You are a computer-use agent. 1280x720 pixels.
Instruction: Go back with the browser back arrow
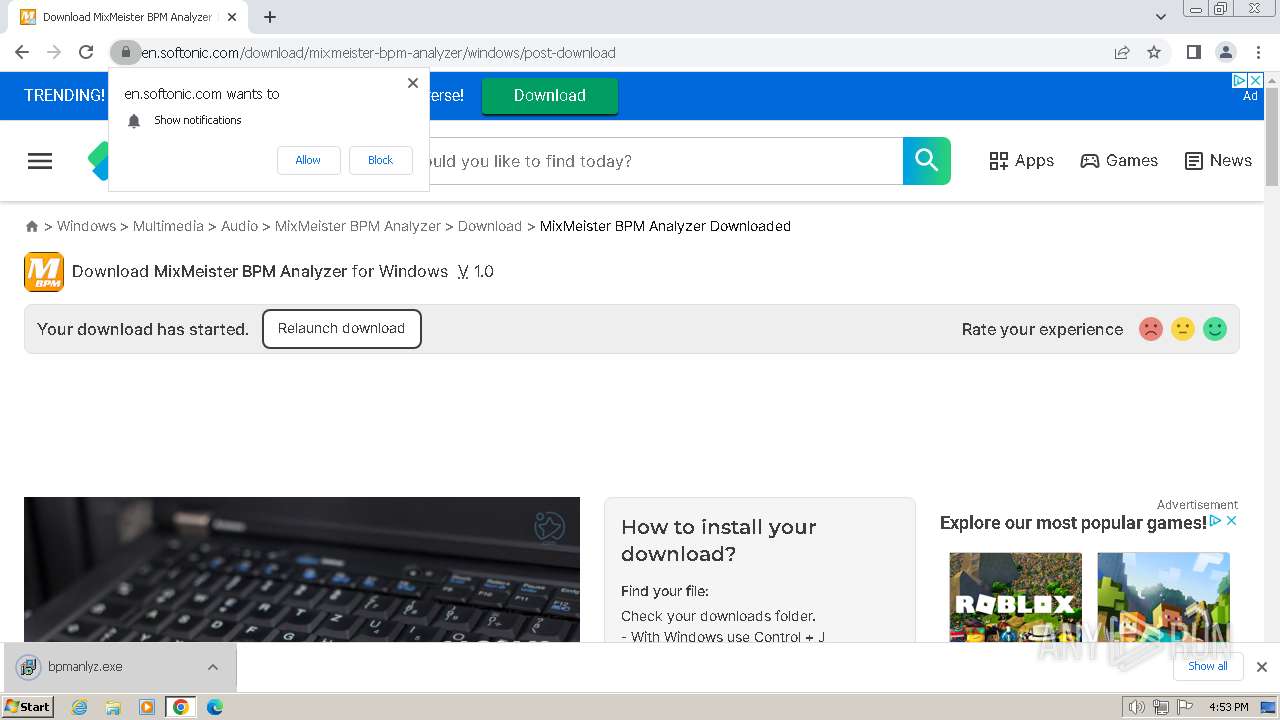(x=22, y=52)
